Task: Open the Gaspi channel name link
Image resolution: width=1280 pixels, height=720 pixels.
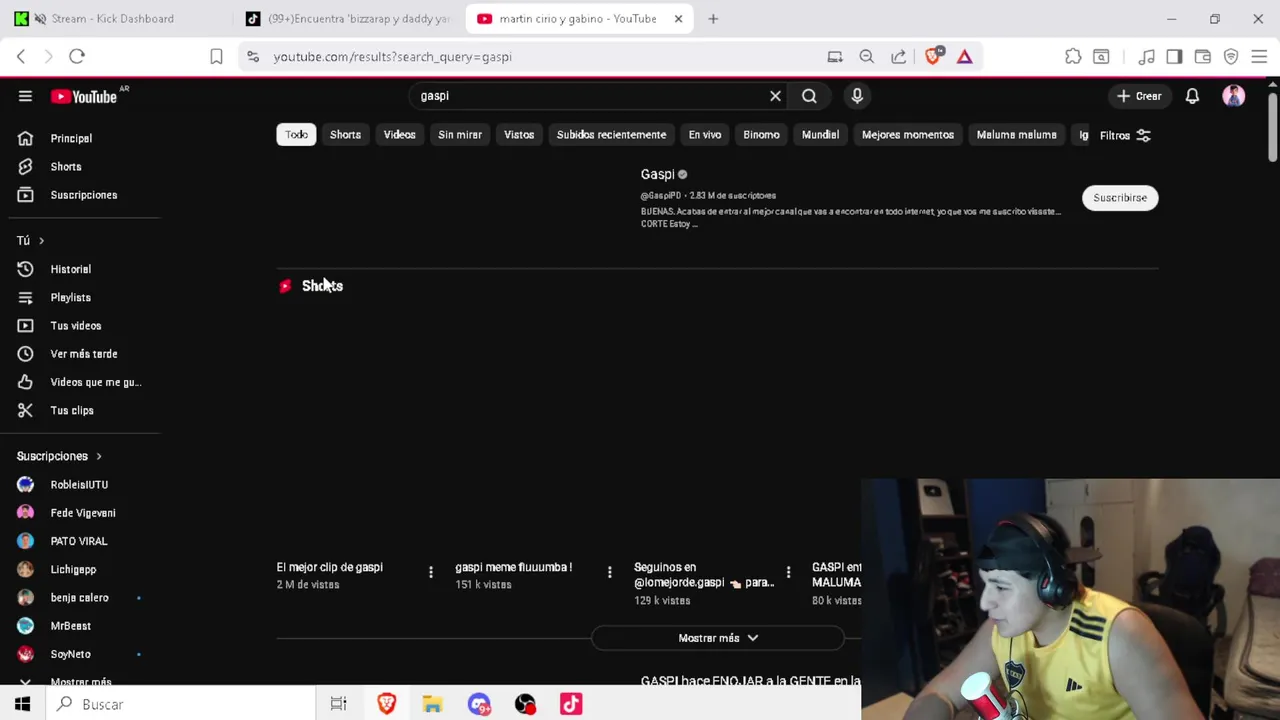Action: coord(657,174)
